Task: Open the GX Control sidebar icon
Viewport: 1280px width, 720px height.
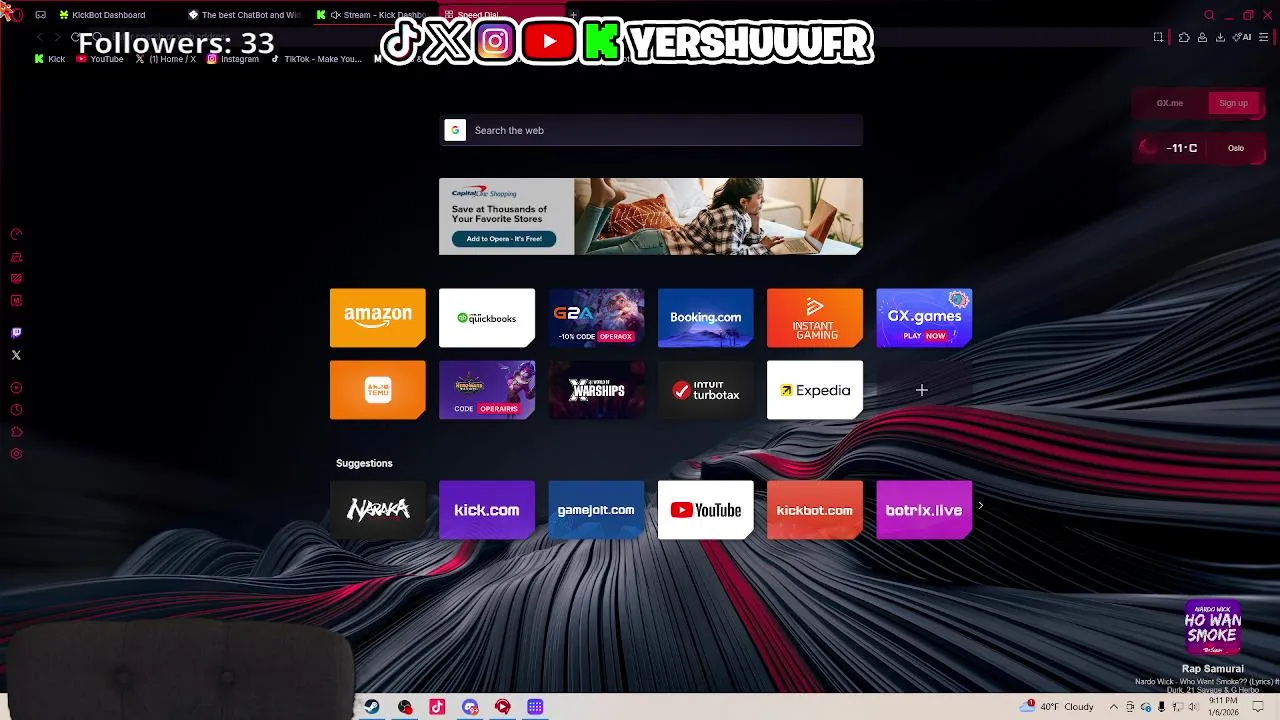Action: (16, 235)
